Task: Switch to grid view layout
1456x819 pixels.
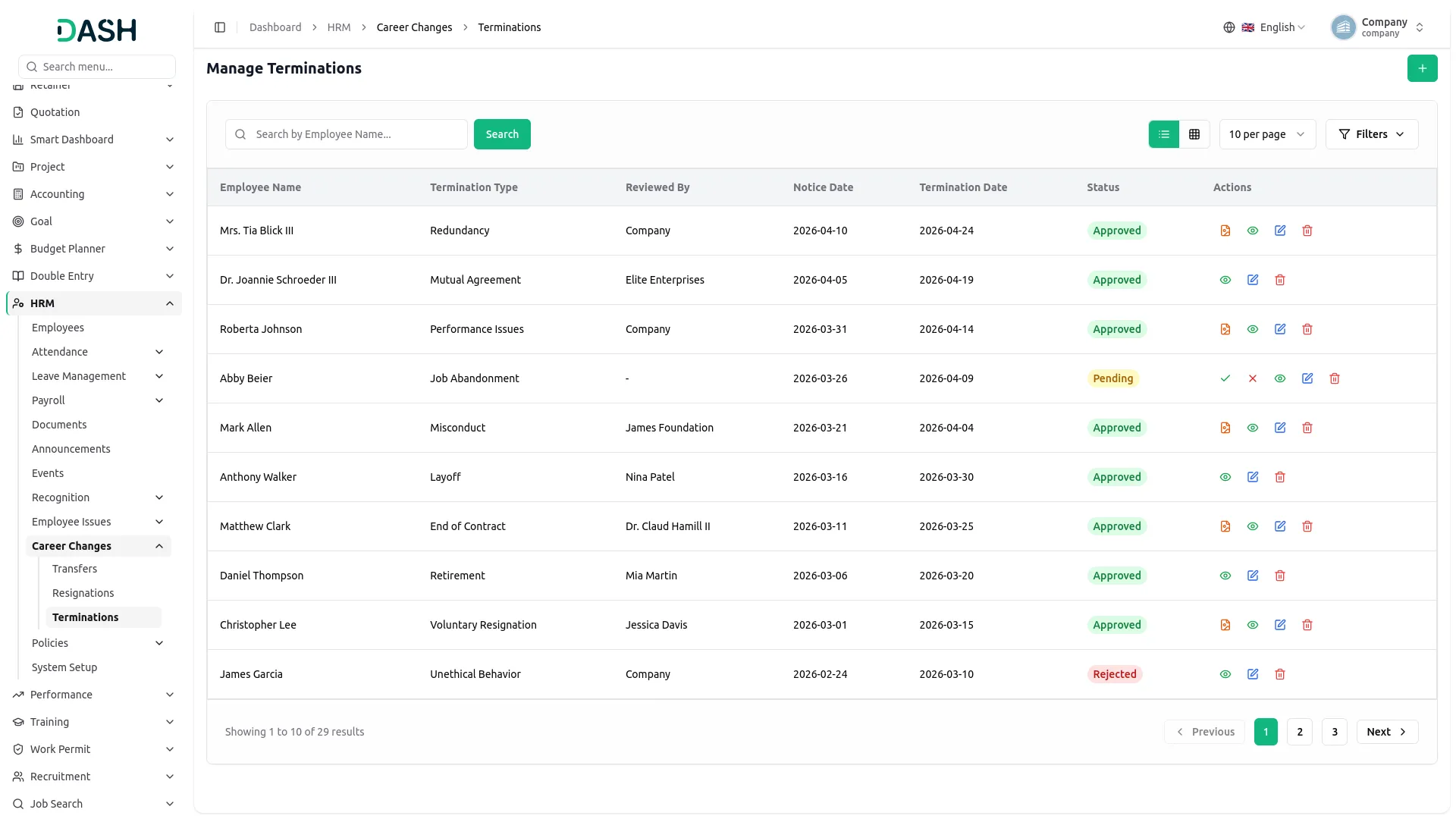Action: (1194, 134)
